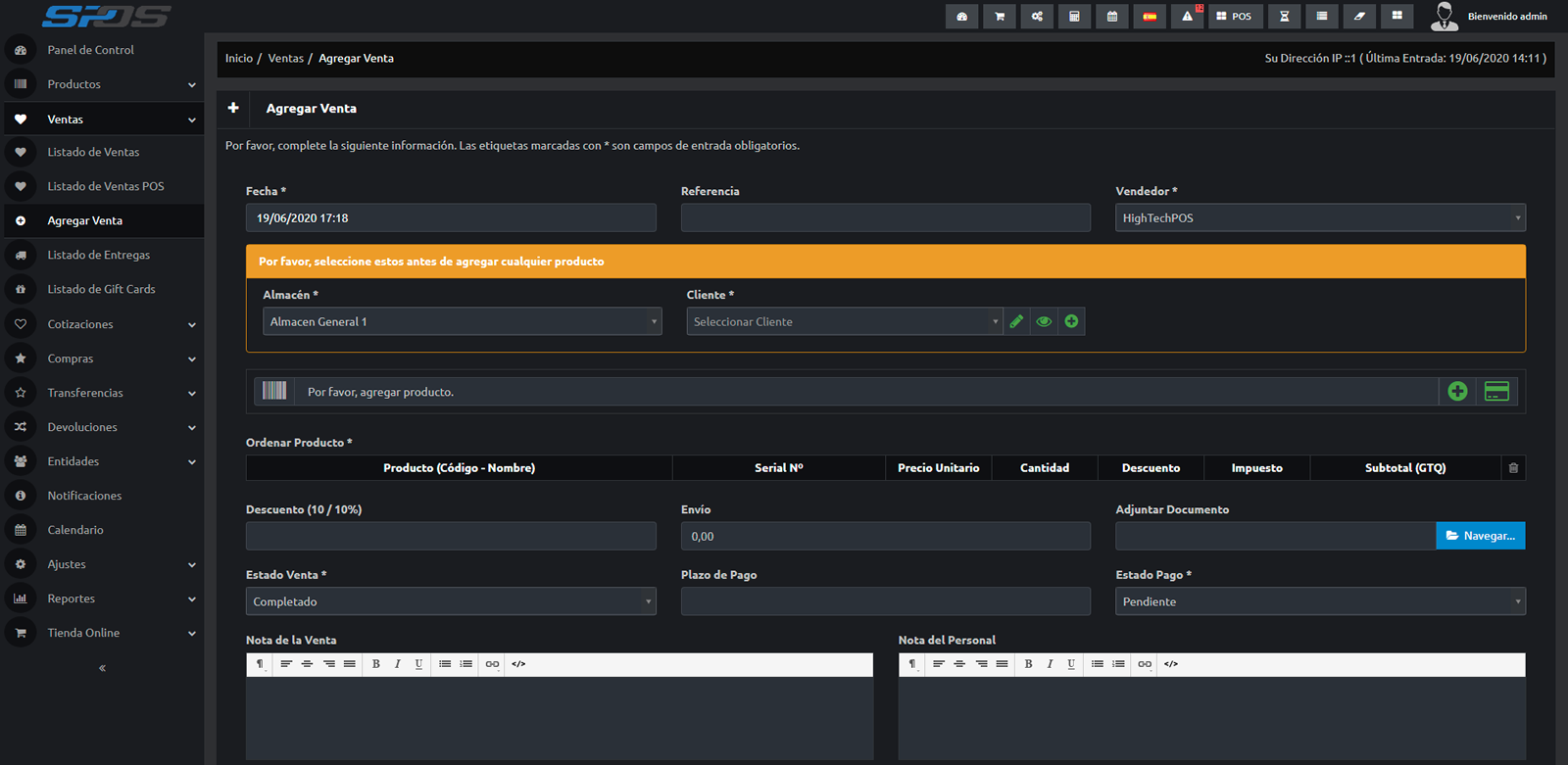Click the gift card icon in product bar
Image resolution: width=1568 pixels, height=765 pixels.
click(x=1496, y=392)
